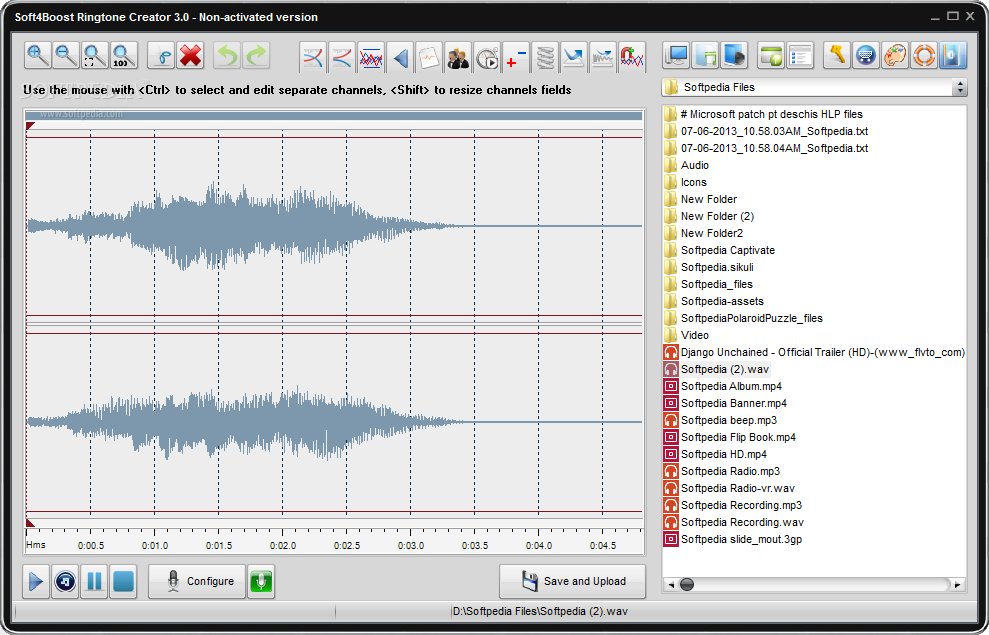Select the 'Softpedia Recording.mp3' file

pos(733,506)
